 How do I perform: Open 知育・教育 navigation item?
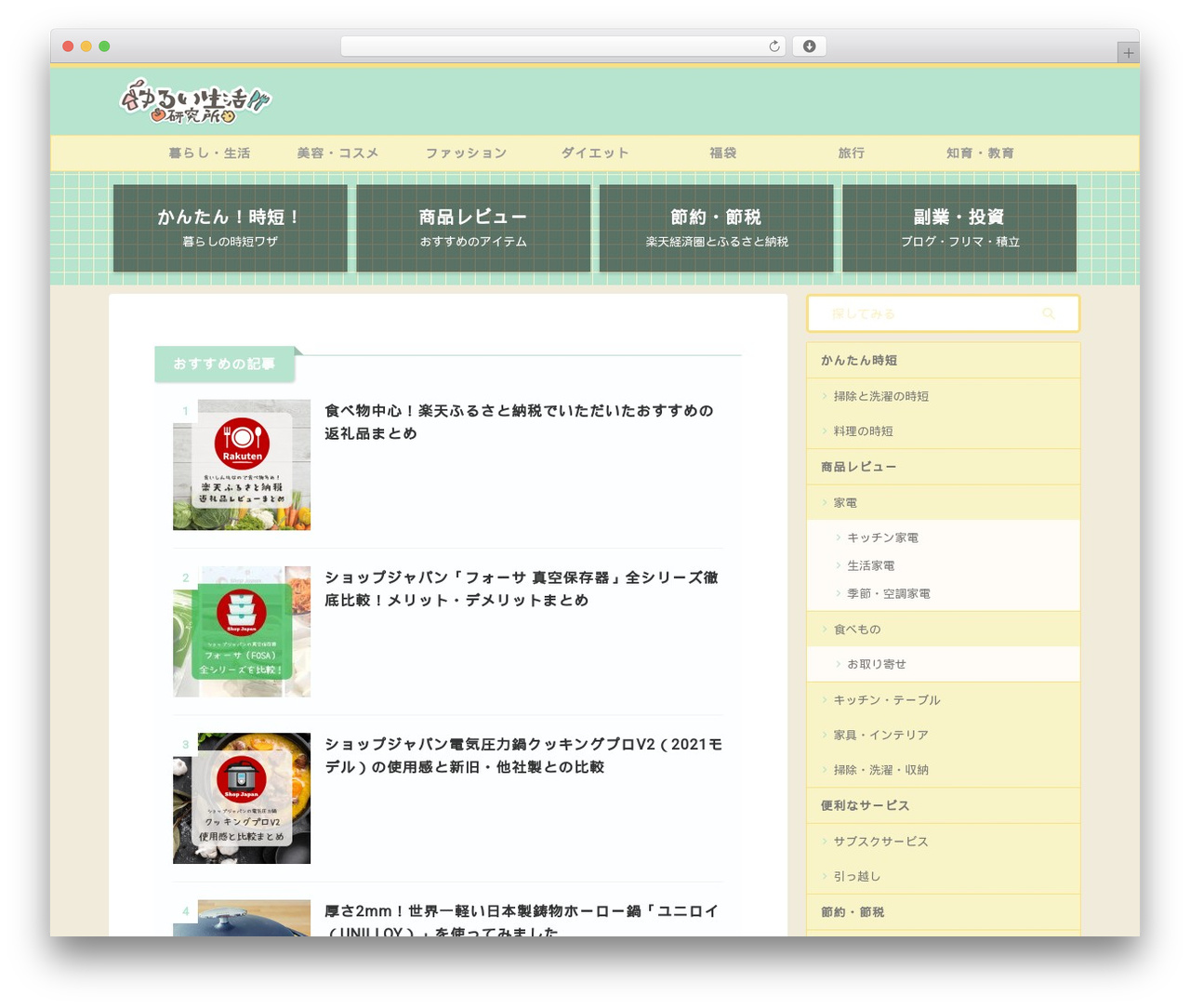click(x=980, y=153)
